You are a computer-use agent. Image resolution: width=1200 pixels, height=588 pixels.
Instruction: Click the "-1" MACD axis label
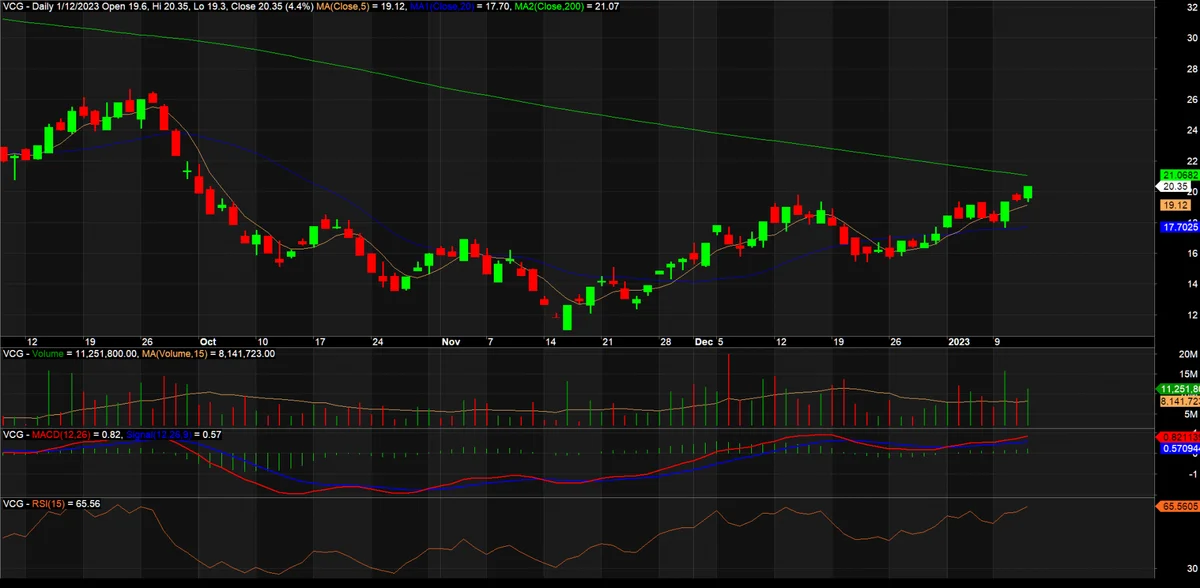(1192, 476)
